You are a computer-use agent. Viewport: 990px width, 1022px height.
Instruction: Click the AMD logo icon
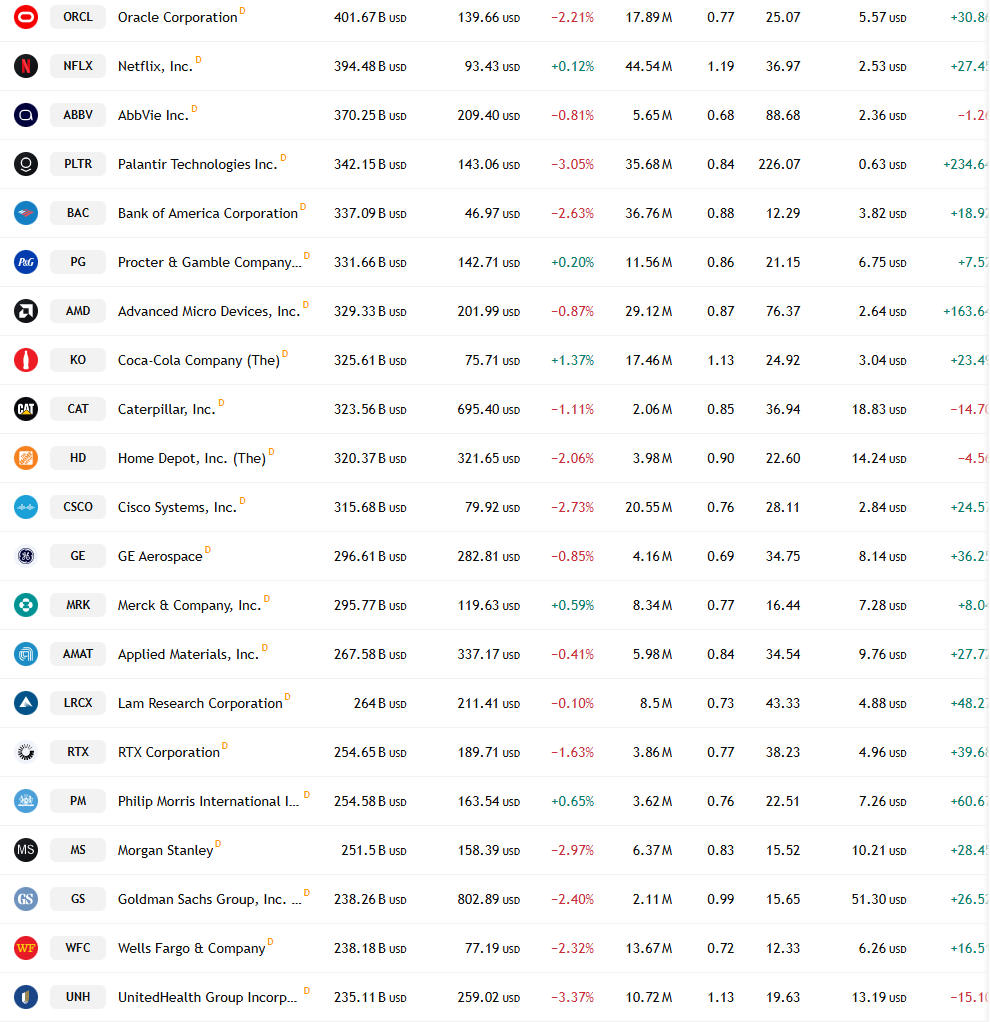pos(26,311)
